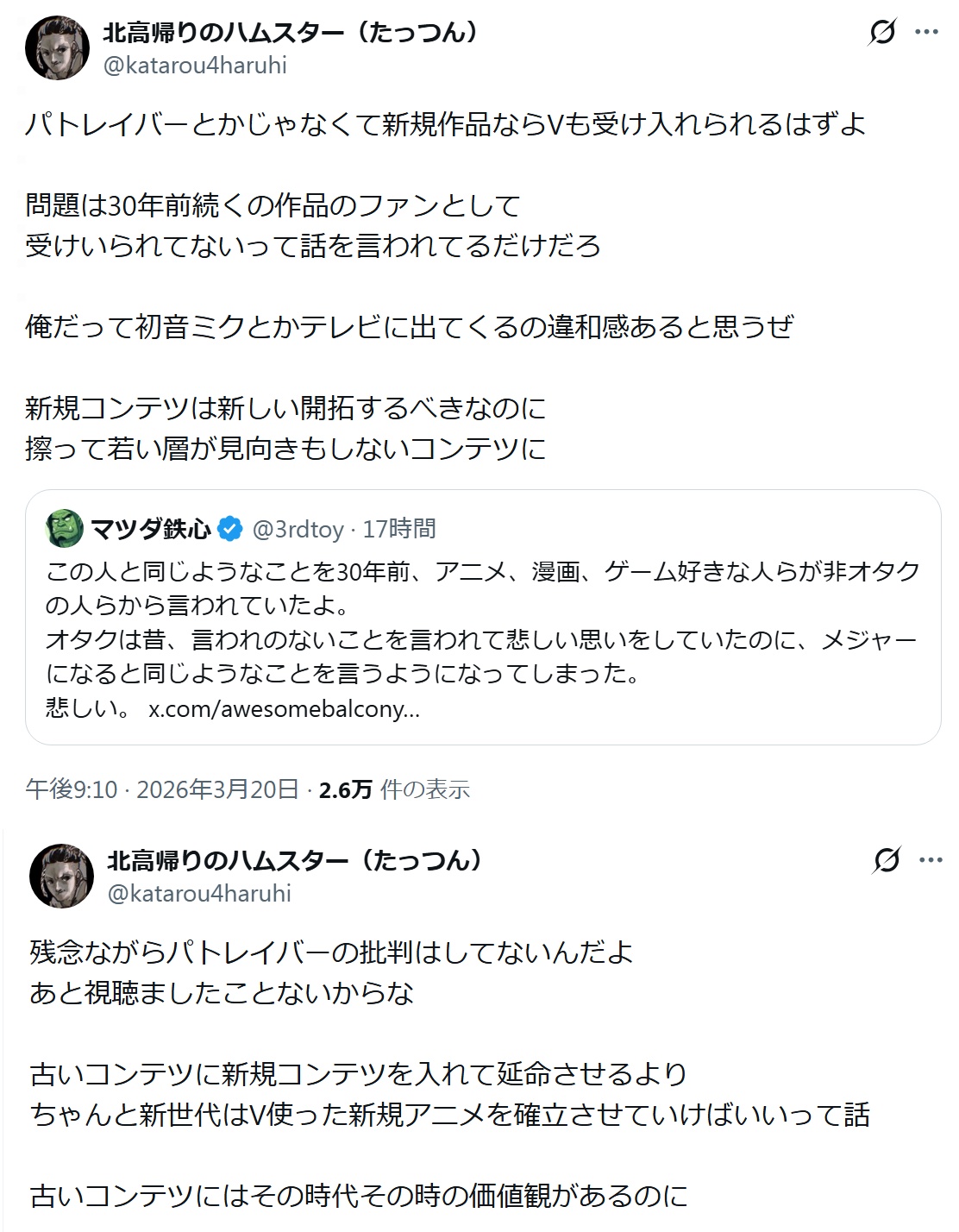The image size is (959, 1232).
Task: Select the マツダ鉄心 name in the quoted post
Action: (150, 529)
